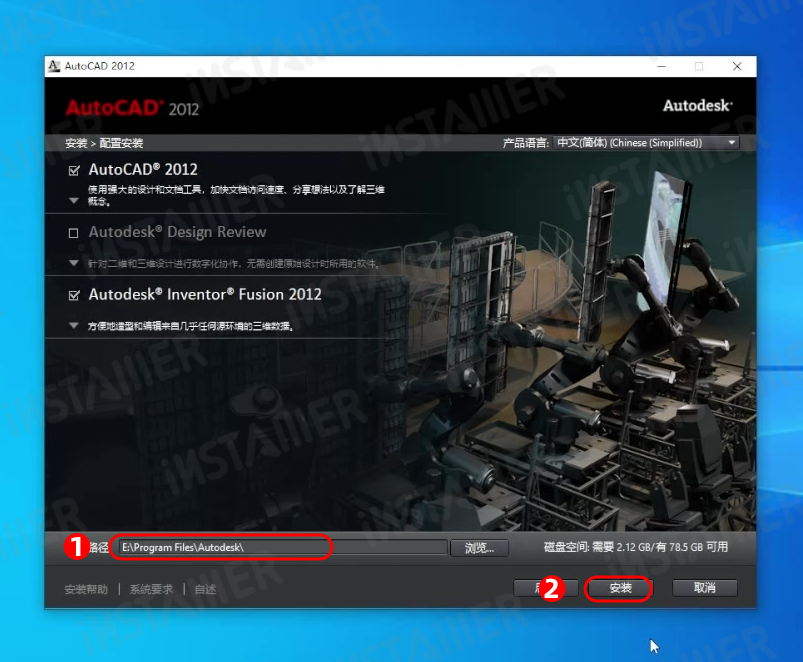Open the 系统要求 link

coord(151,589)
